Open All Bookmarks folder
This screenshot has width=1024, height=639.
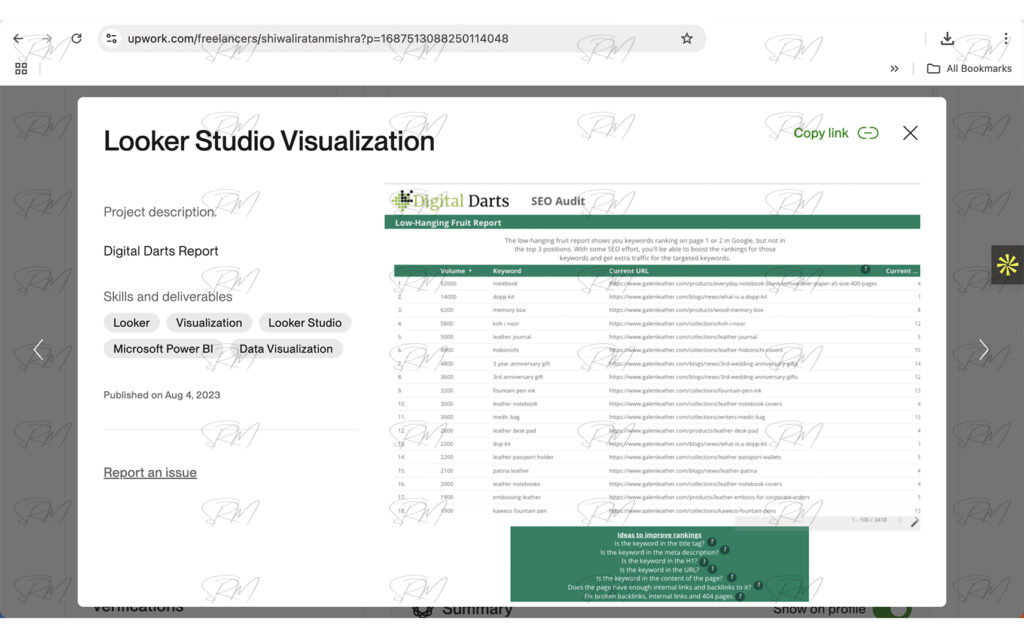(x=969, y=69)
